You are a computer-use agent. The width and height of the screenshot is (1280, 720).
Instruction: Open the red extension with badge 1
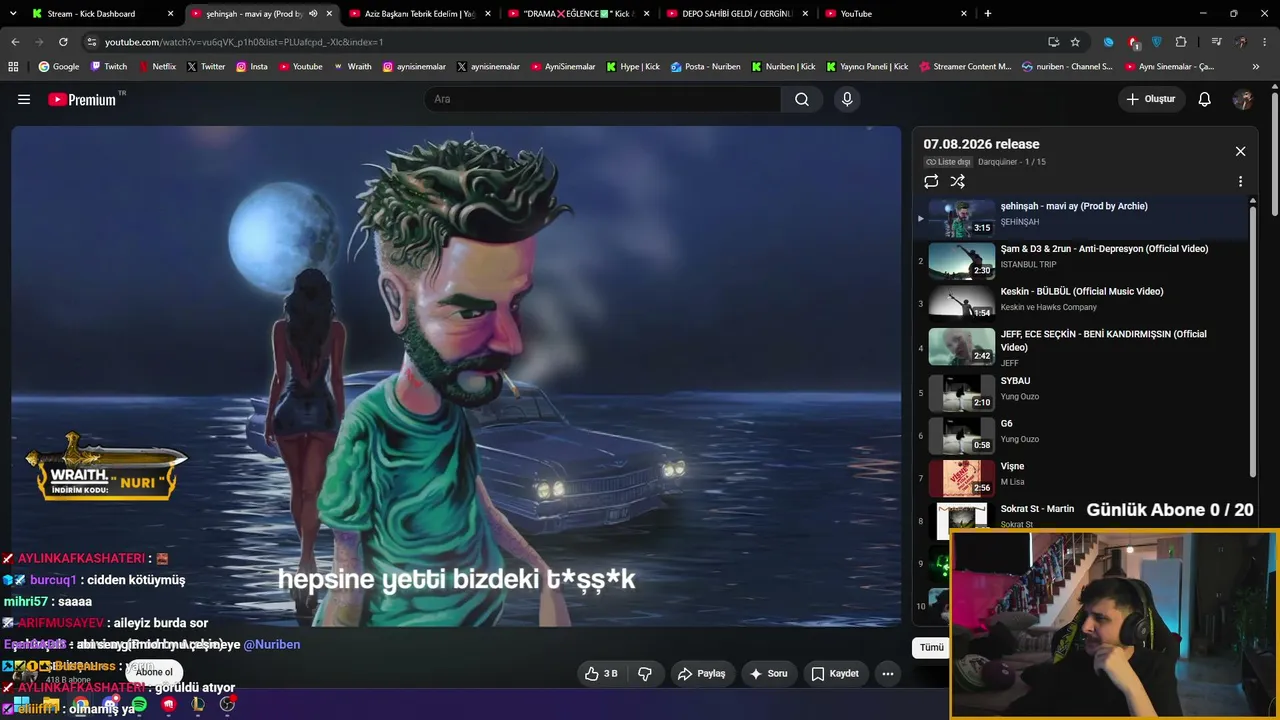[1133, 42]
